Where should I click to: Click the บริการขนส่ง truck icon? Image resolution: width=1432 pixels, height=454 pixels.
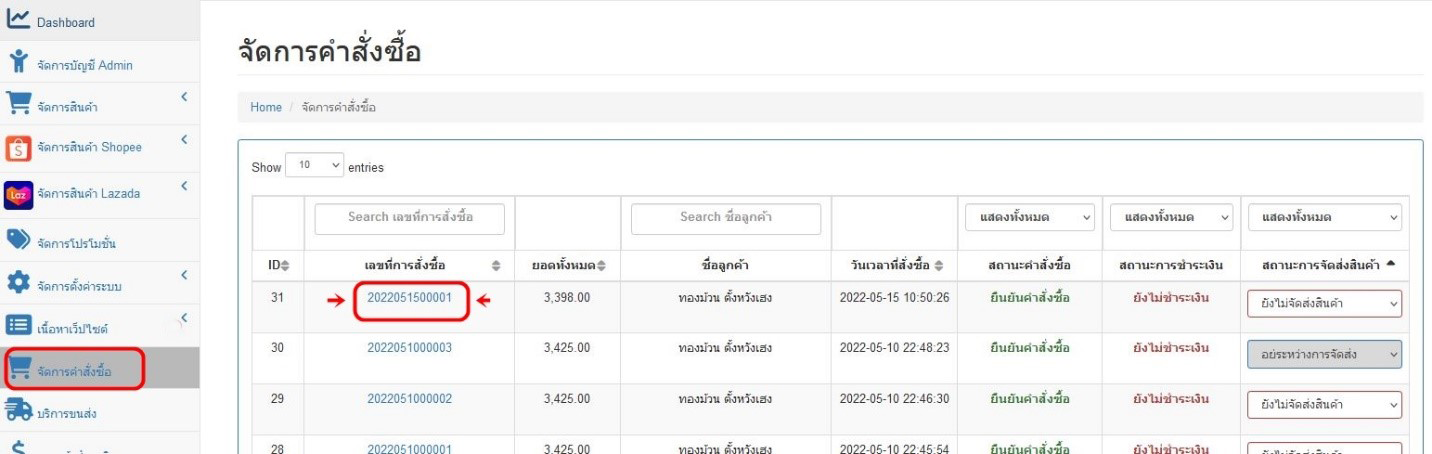(19, 412)
